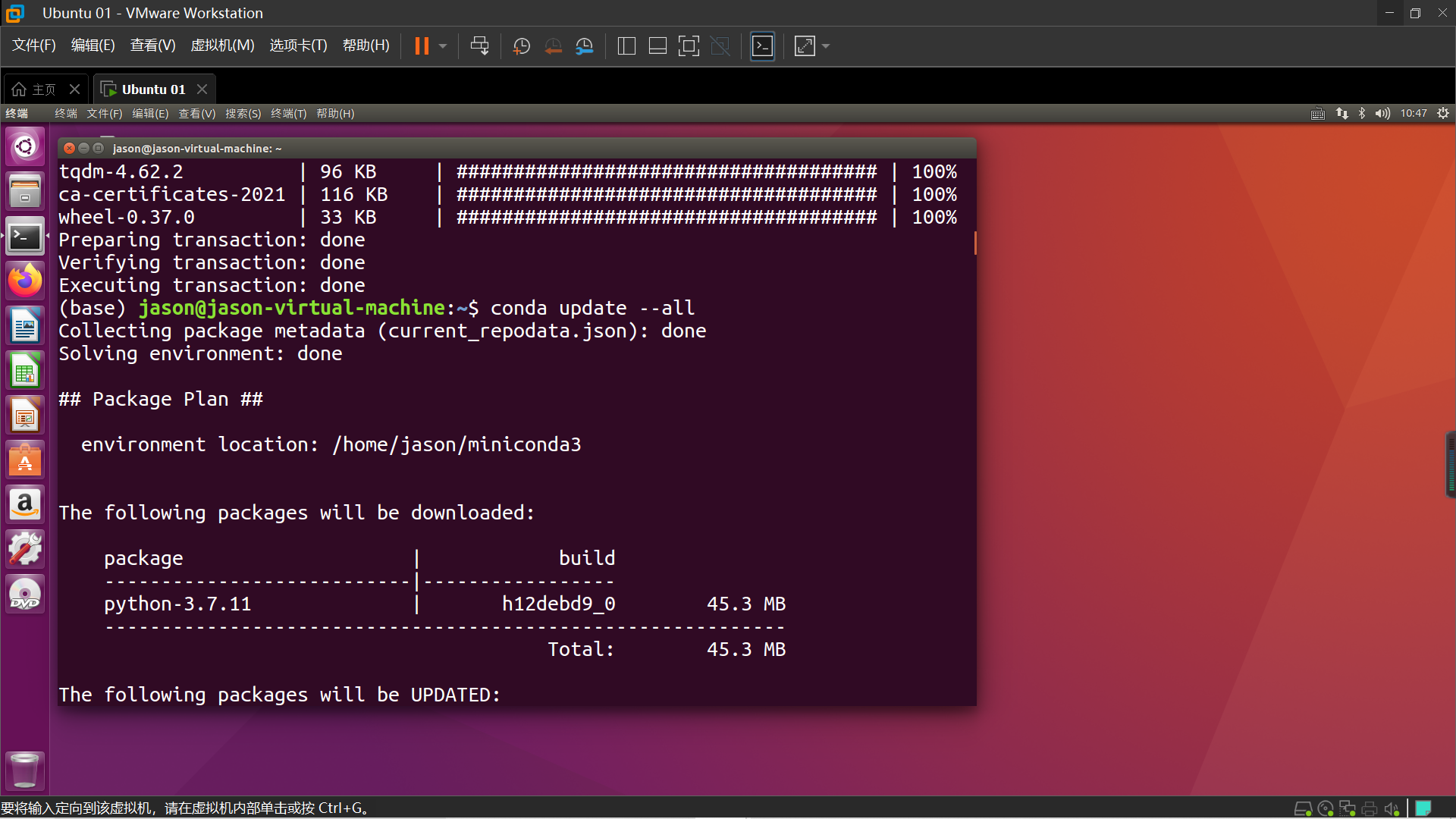
Task: Open System Settings wrench icon
Action: coord(25,550)
